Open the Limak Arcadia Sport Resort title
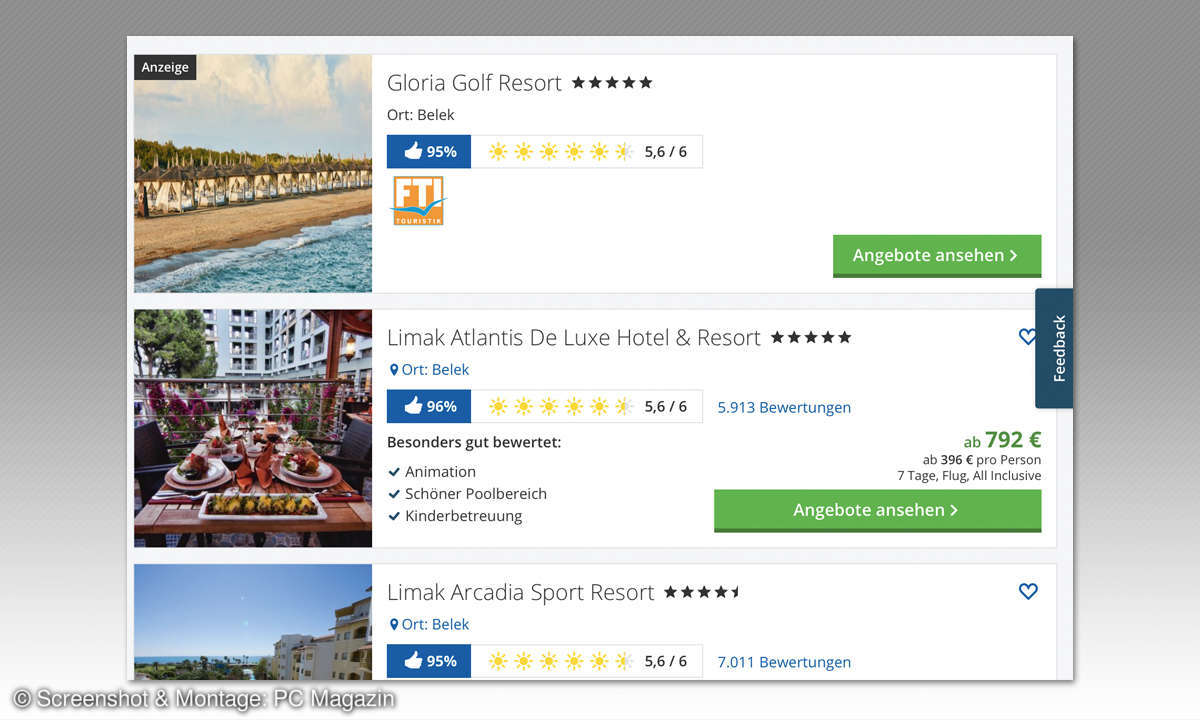Viewport: 1200px width, 720px height. [x=520, y=592]
